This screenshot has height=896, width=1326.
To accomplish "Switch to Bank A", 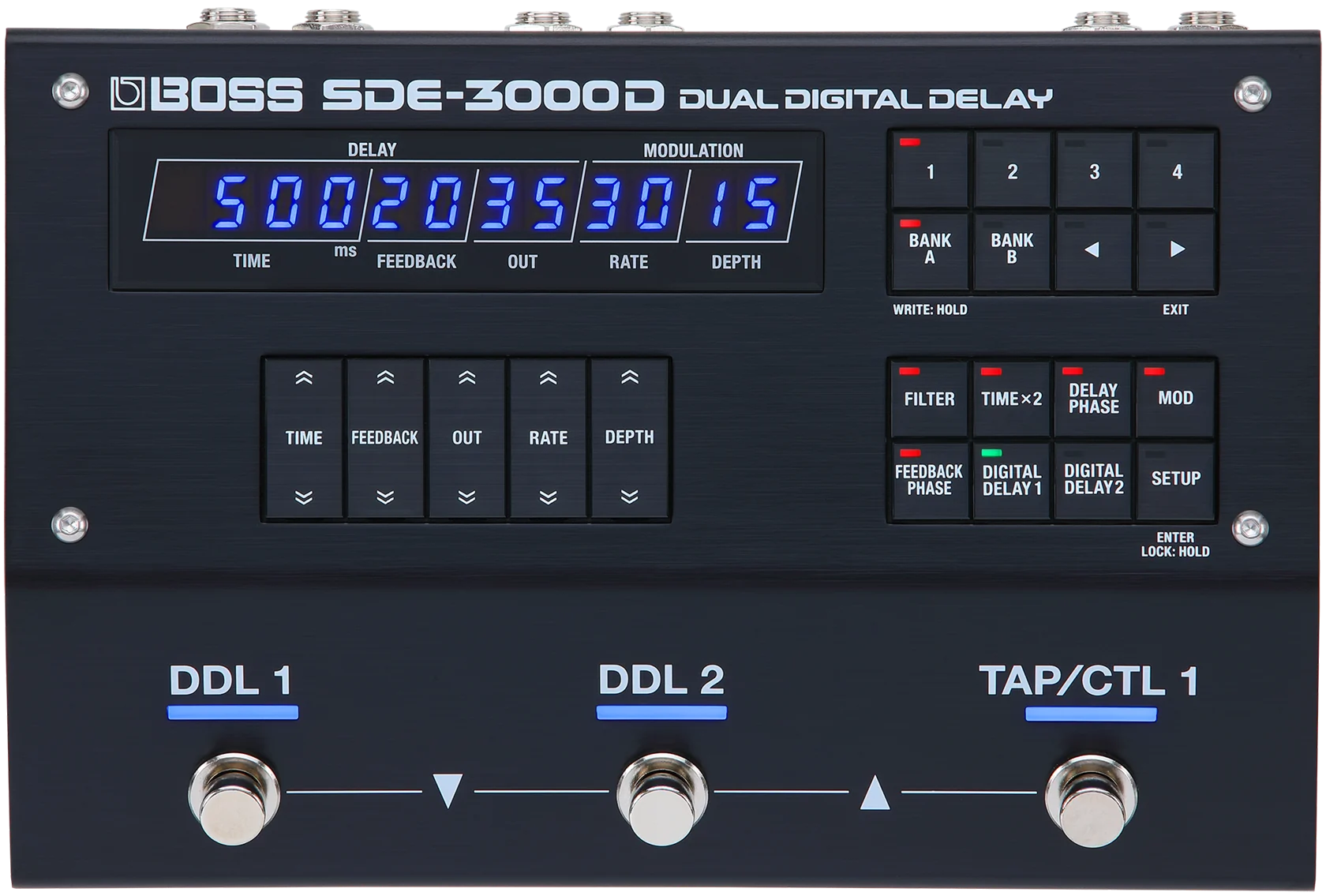I will (x=930, y=250).
